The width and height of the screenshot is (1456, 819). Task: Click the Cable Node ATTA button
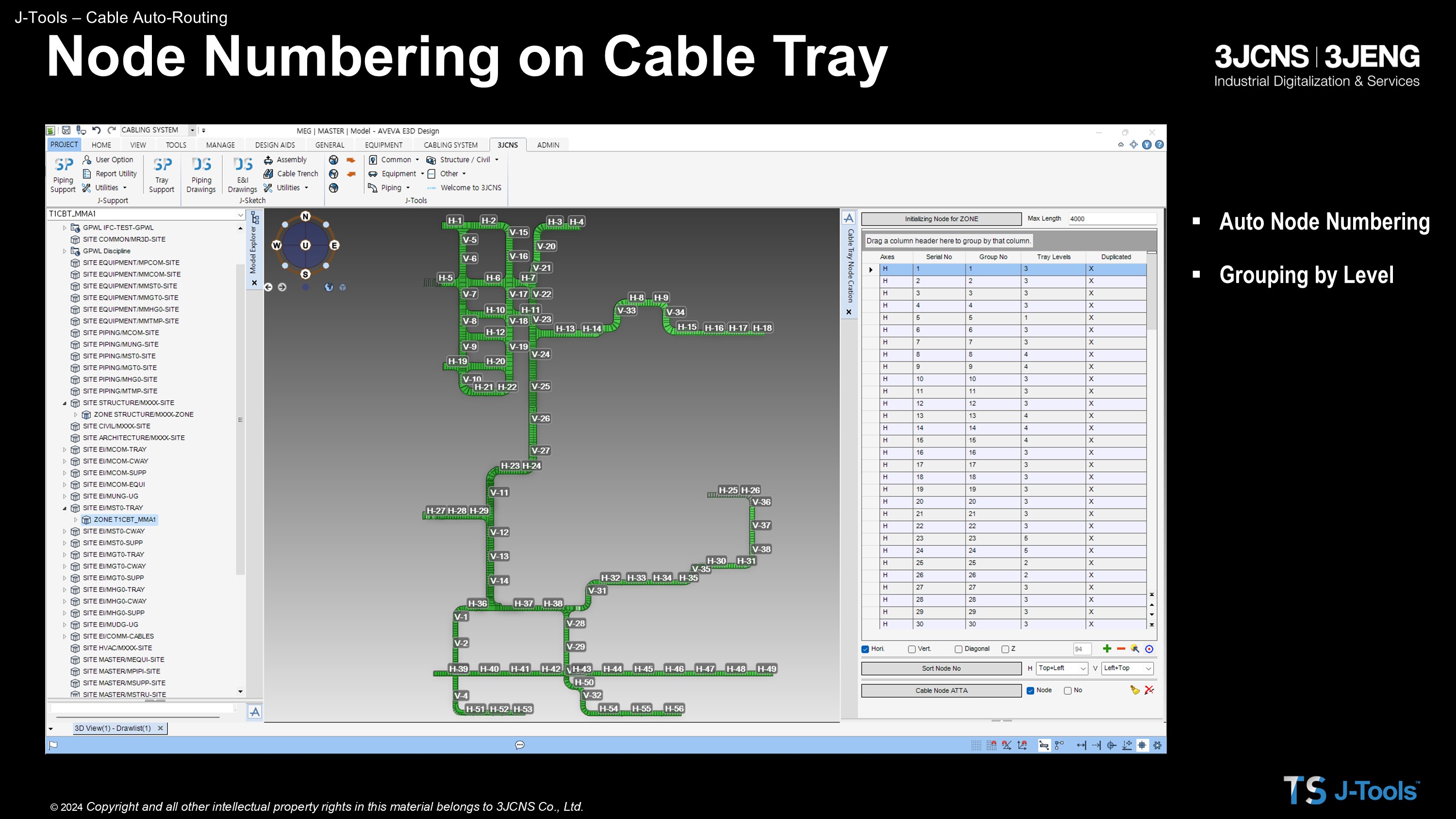click(x=941, y=691)
